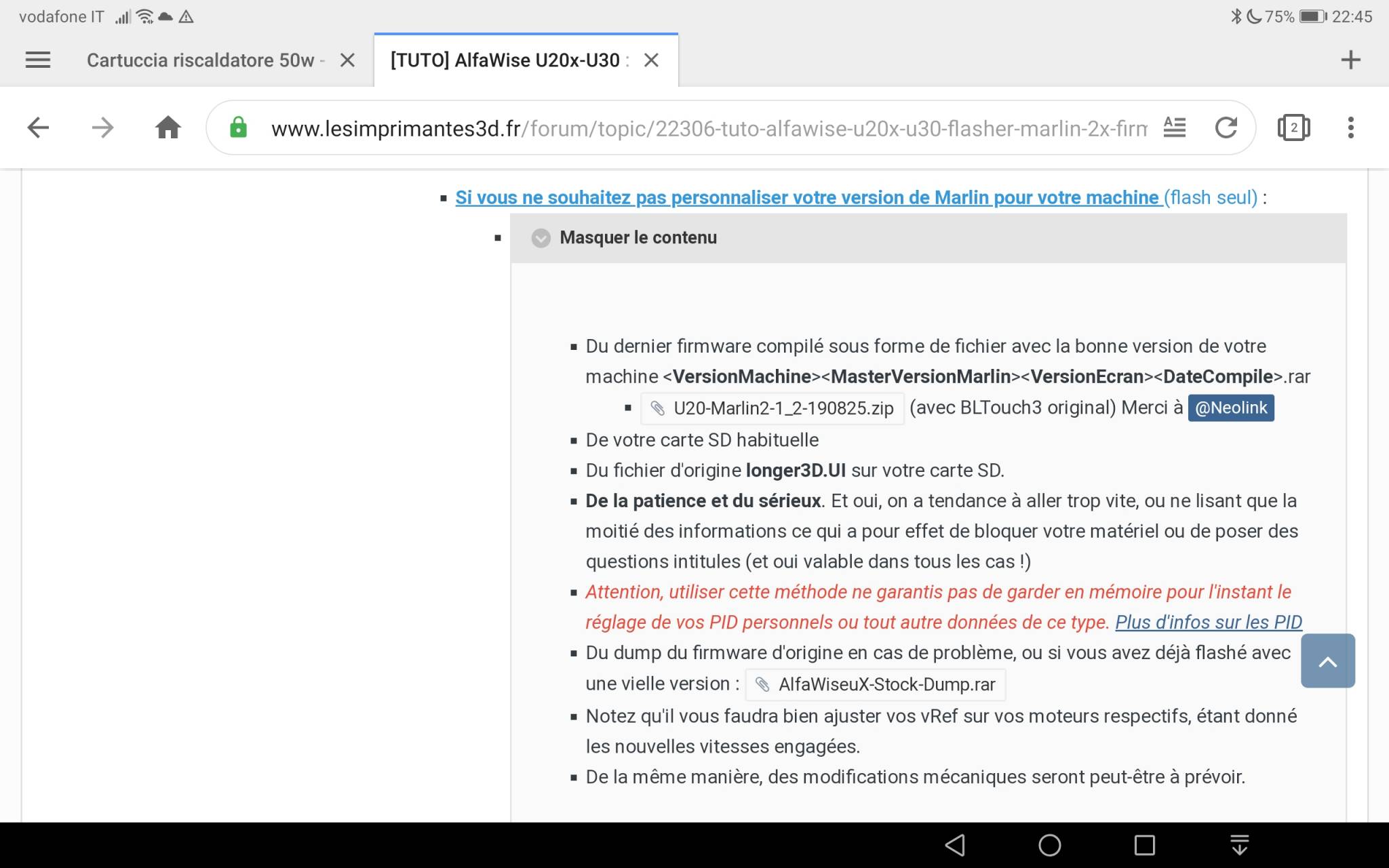
Task: Download U20-Marlin2-1_2-190825.zip attachment
Action: [x=783, y=408]
